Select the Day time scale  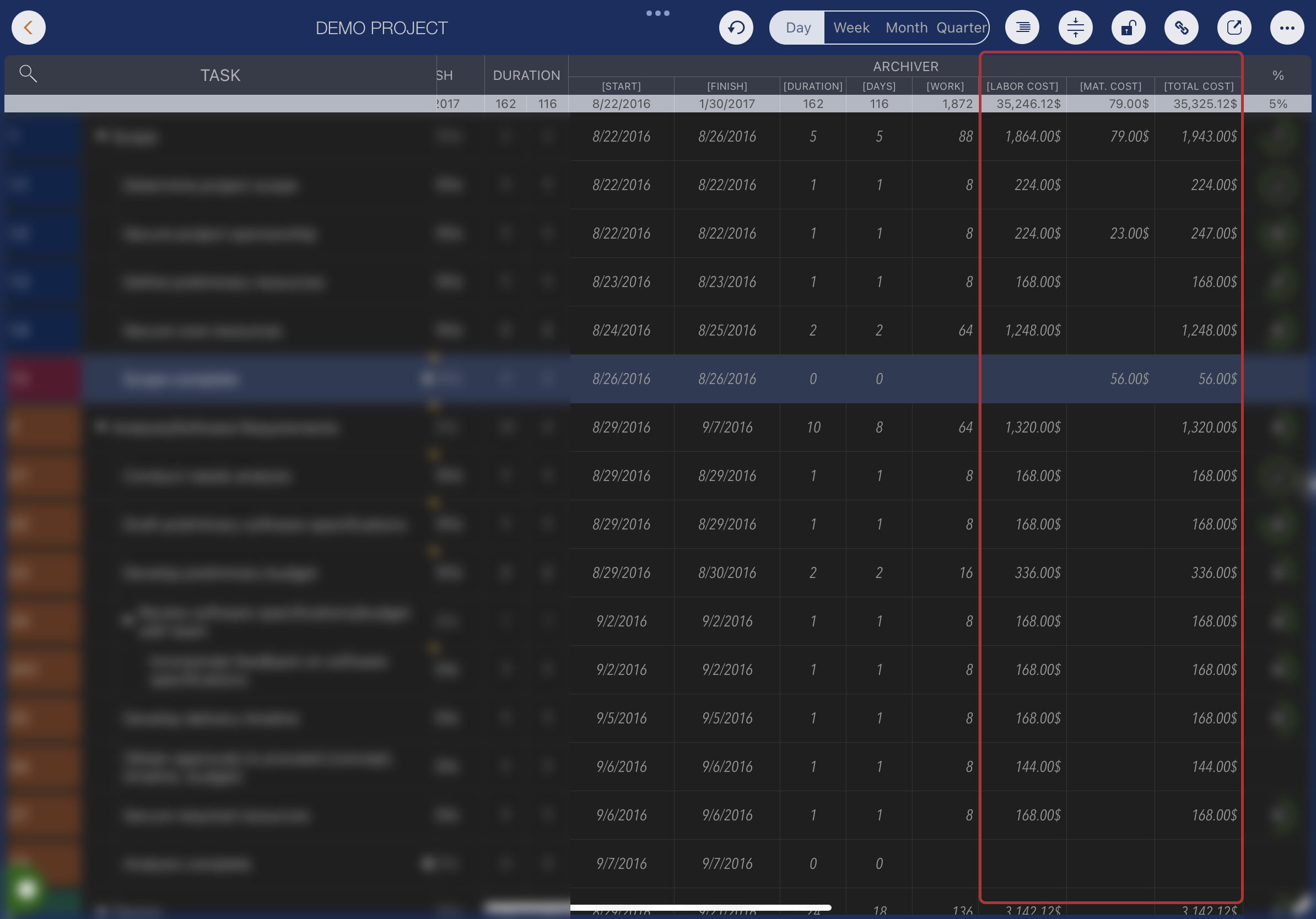coord(798,28)
